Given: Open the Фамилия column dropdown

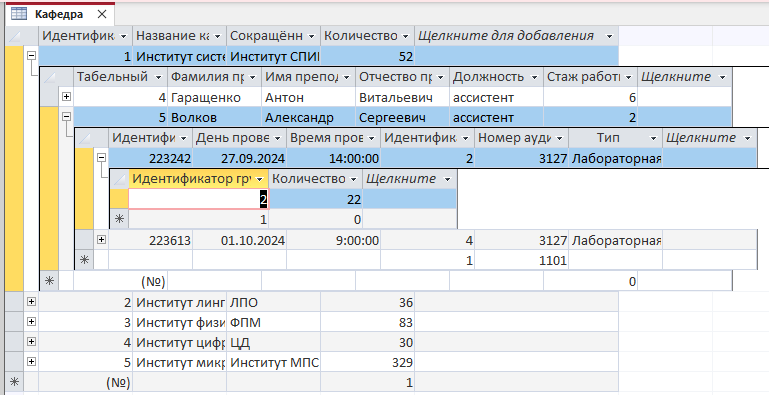Looking at the screenshot, I should (253, 77).
